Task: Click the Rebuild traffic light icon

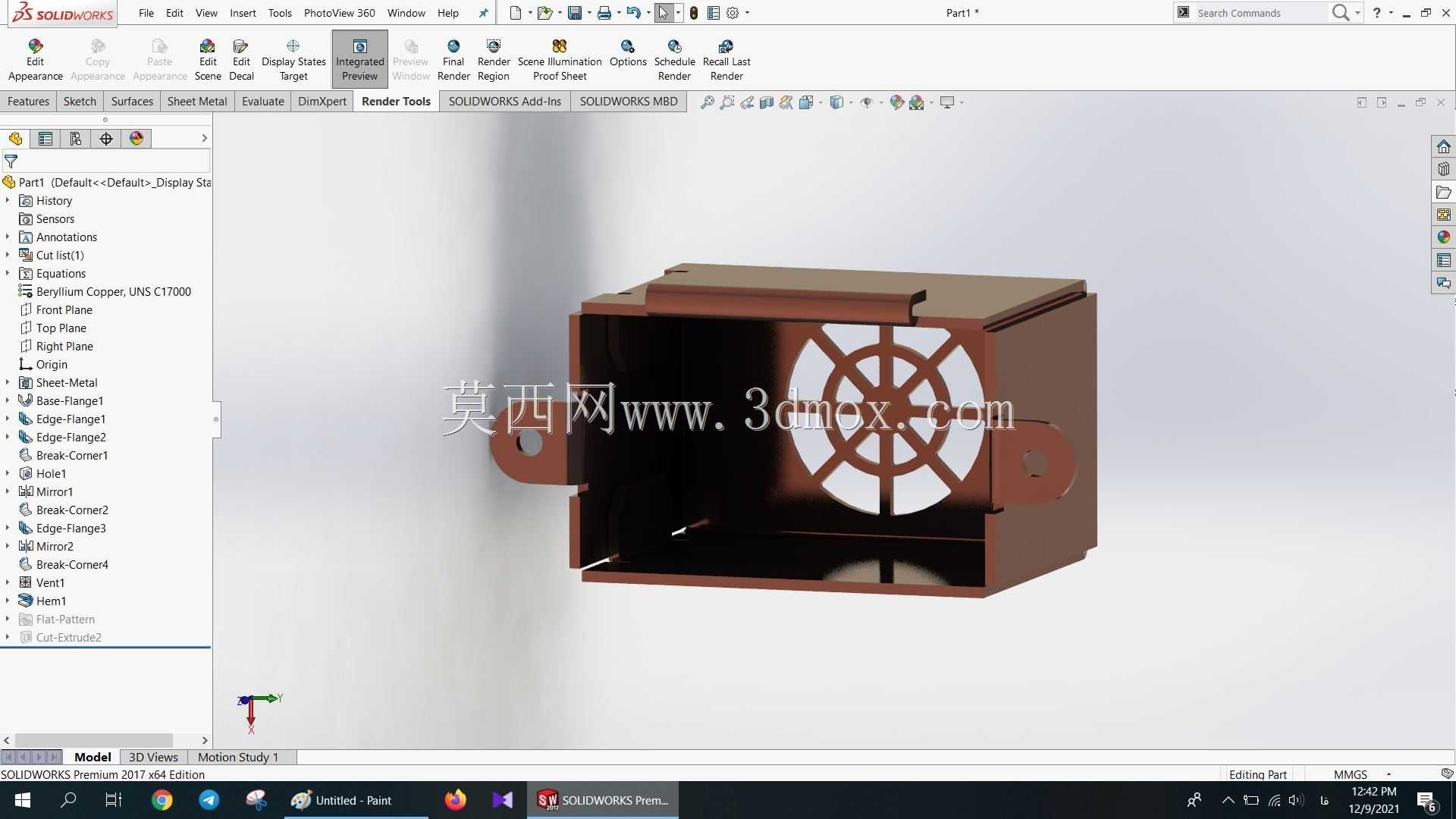Action: coord(693,13)
